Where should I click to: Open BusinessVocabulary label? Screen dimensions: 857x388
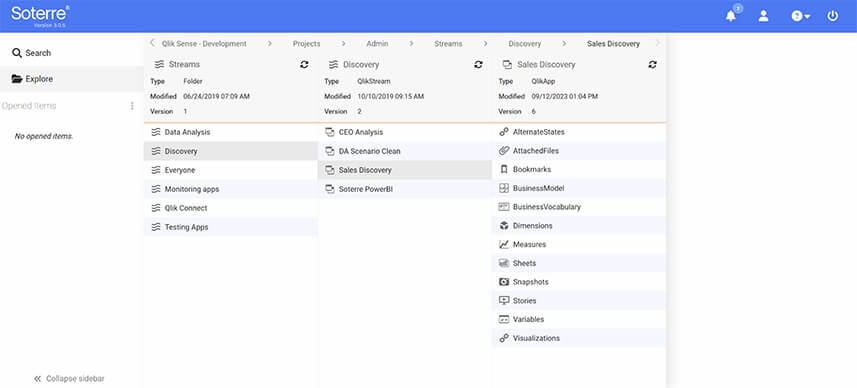(547, 207)
